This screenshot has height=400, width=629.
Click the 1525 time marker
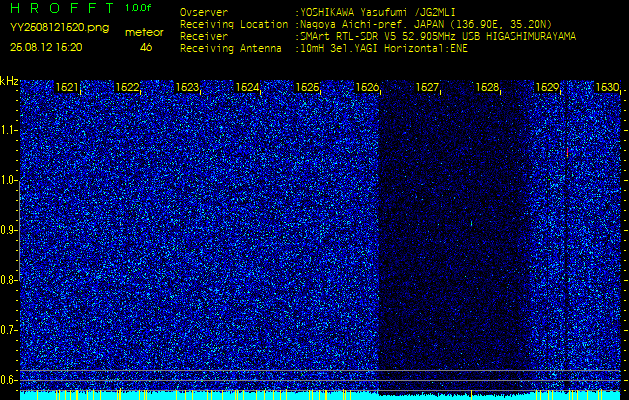[x=307, y=87]
